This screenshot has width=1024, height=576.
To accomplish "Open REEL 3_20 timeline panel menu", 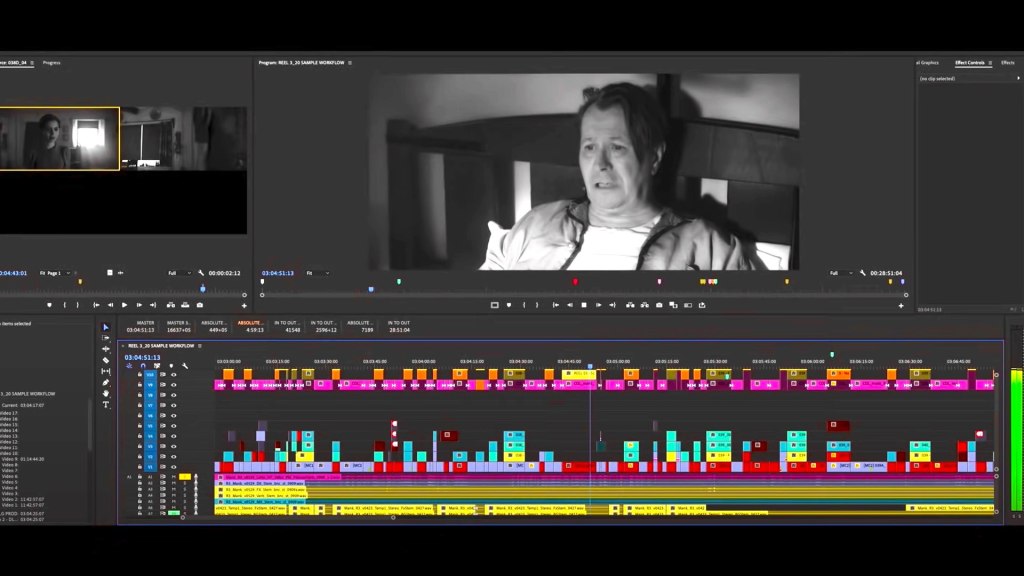I will (x=200, y=345).
